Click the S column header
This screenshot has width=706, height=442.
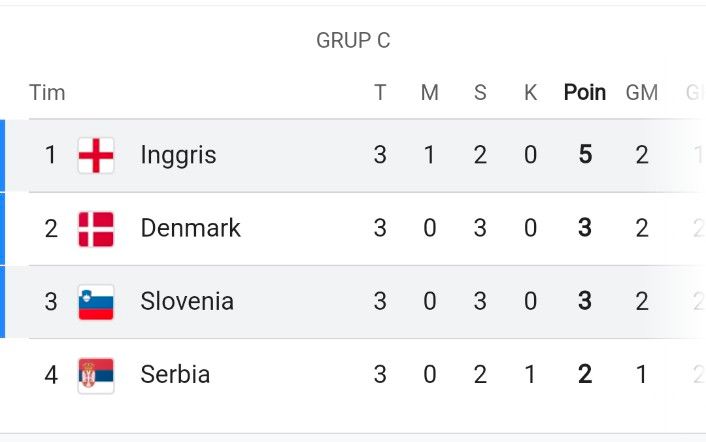click(480, 93)
